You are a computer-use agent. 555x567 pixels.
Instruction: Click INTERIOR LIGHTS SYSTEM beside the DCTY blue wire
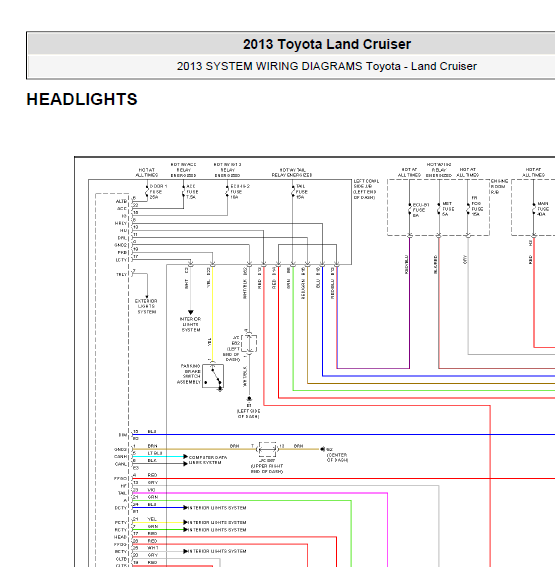pos(217,508)
